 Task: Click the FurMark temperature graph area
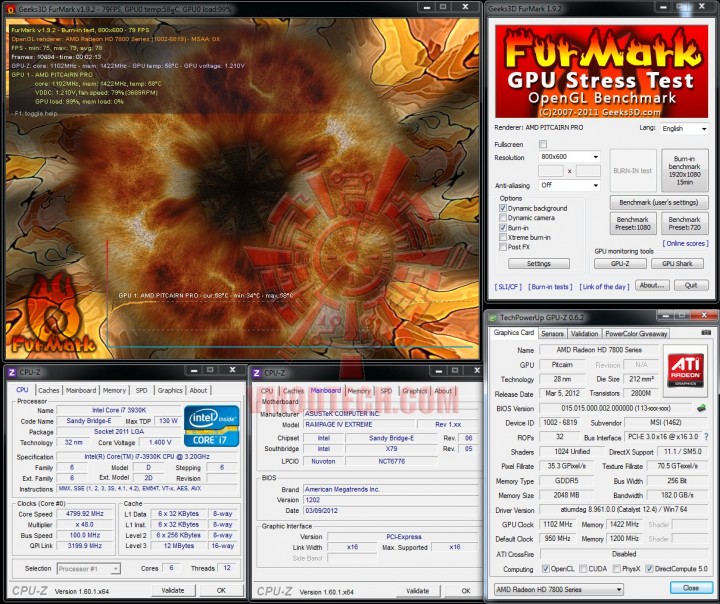(x=290, y=294)
